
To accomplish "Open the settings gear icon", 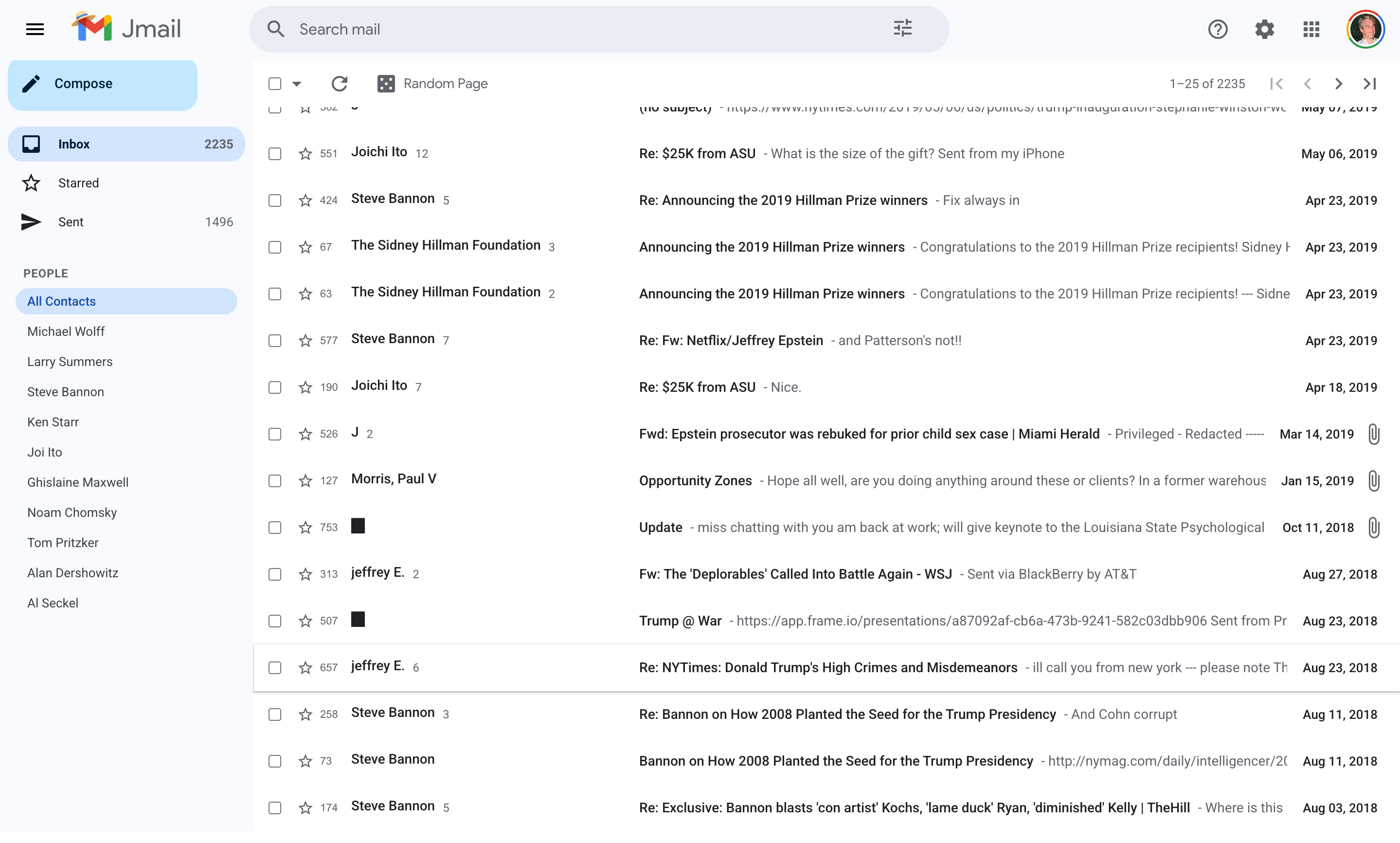I will pos(1264,29).
